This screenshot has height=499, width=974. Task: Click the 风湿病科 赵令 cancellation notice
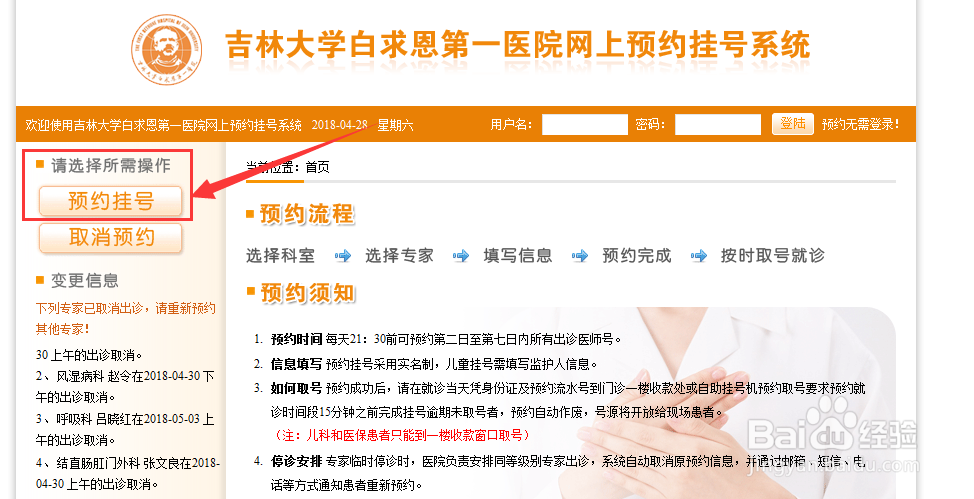(125, 387)
